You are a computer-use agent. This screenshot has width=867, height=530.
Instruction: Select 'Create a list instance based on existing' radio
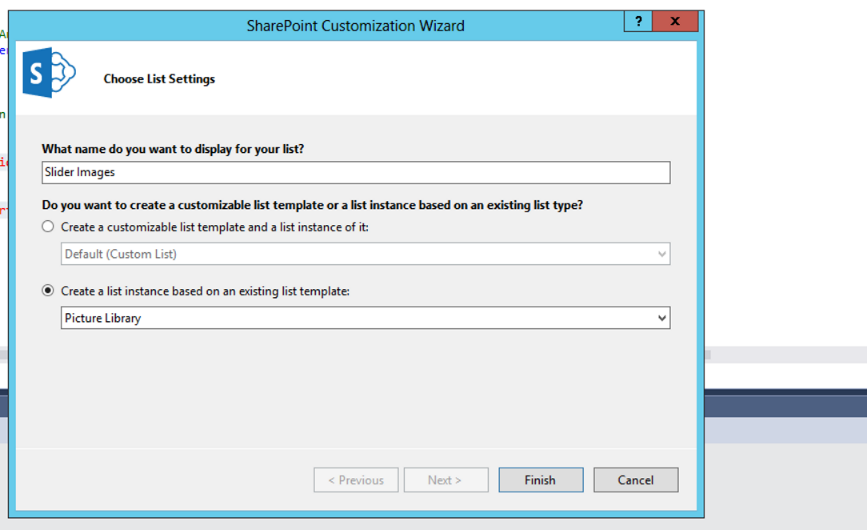click(48, 291)
